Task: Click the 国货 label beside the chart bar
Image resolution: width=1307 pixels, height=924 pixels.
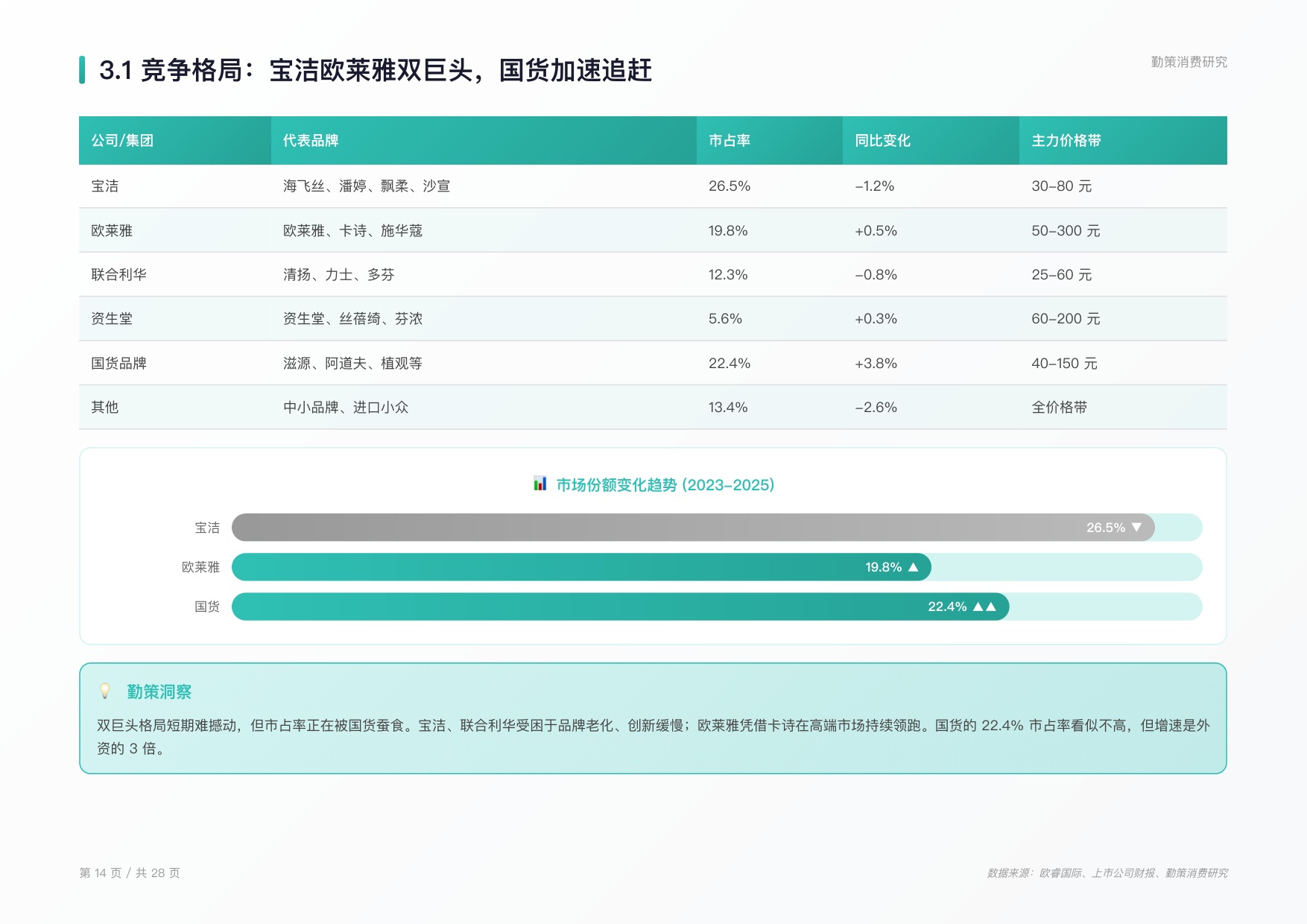Action: point(207,607)
